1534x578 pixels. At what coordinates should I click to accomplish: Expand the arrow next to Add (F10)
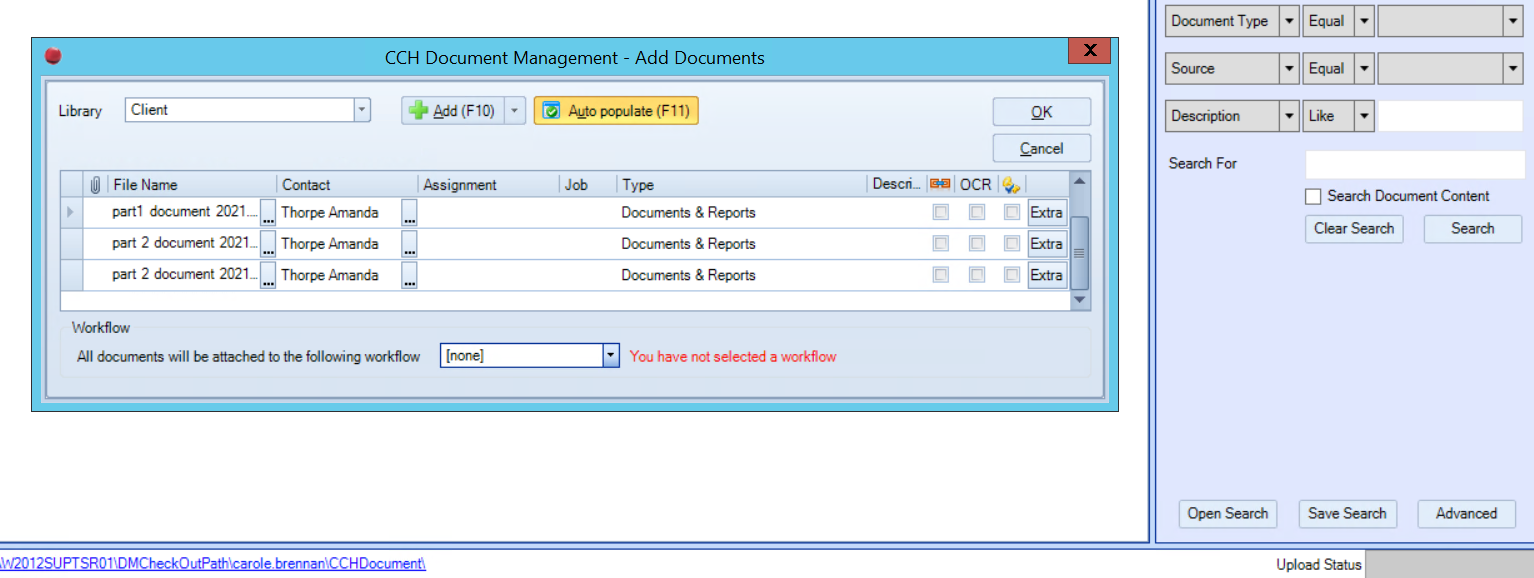(x=514, y=111)
